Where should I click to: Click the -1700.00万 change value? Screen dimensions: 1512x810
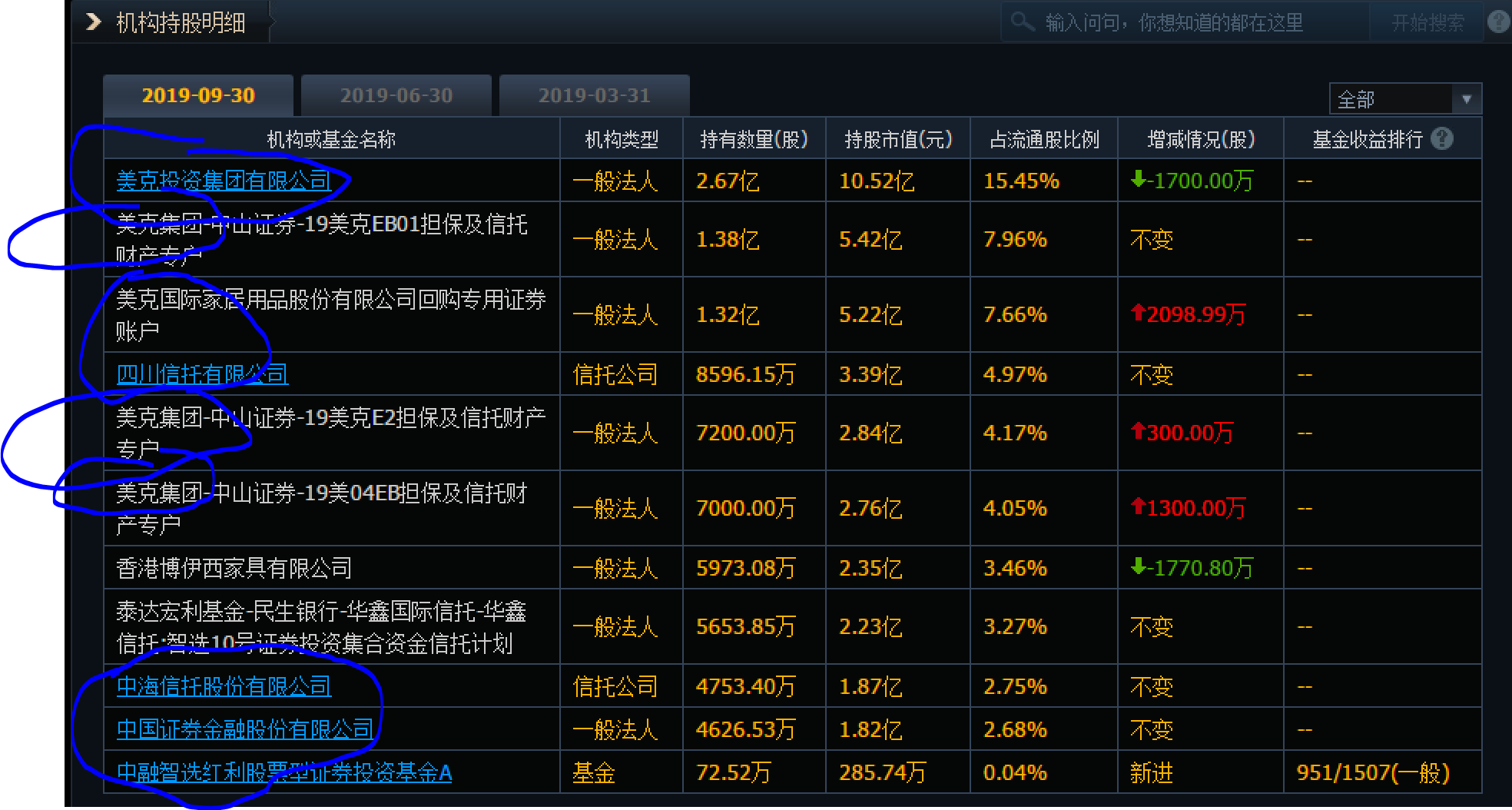click(1192, 181)
